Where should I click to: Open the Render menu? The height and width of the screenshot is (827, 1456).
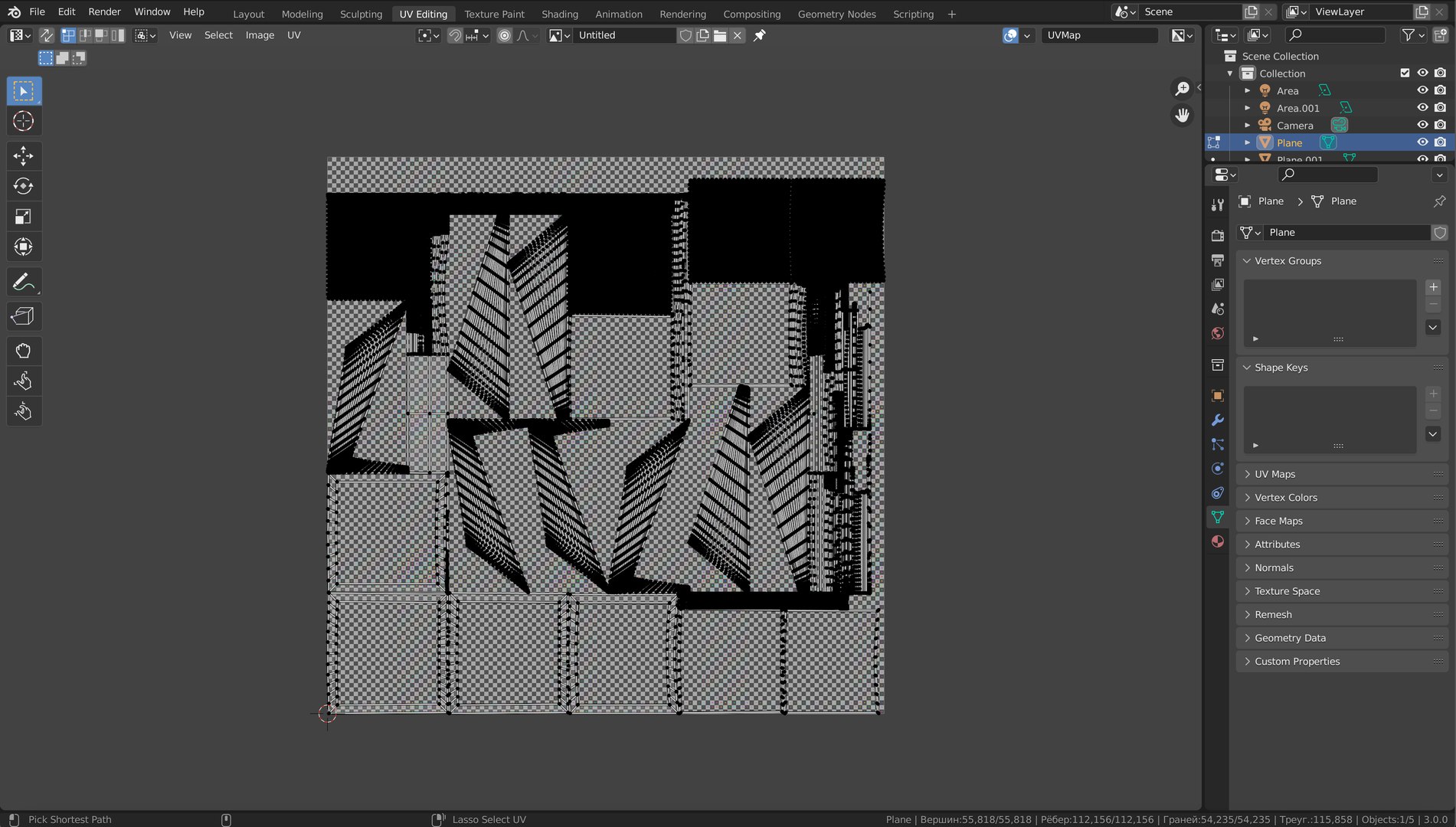tap(104, 11)
